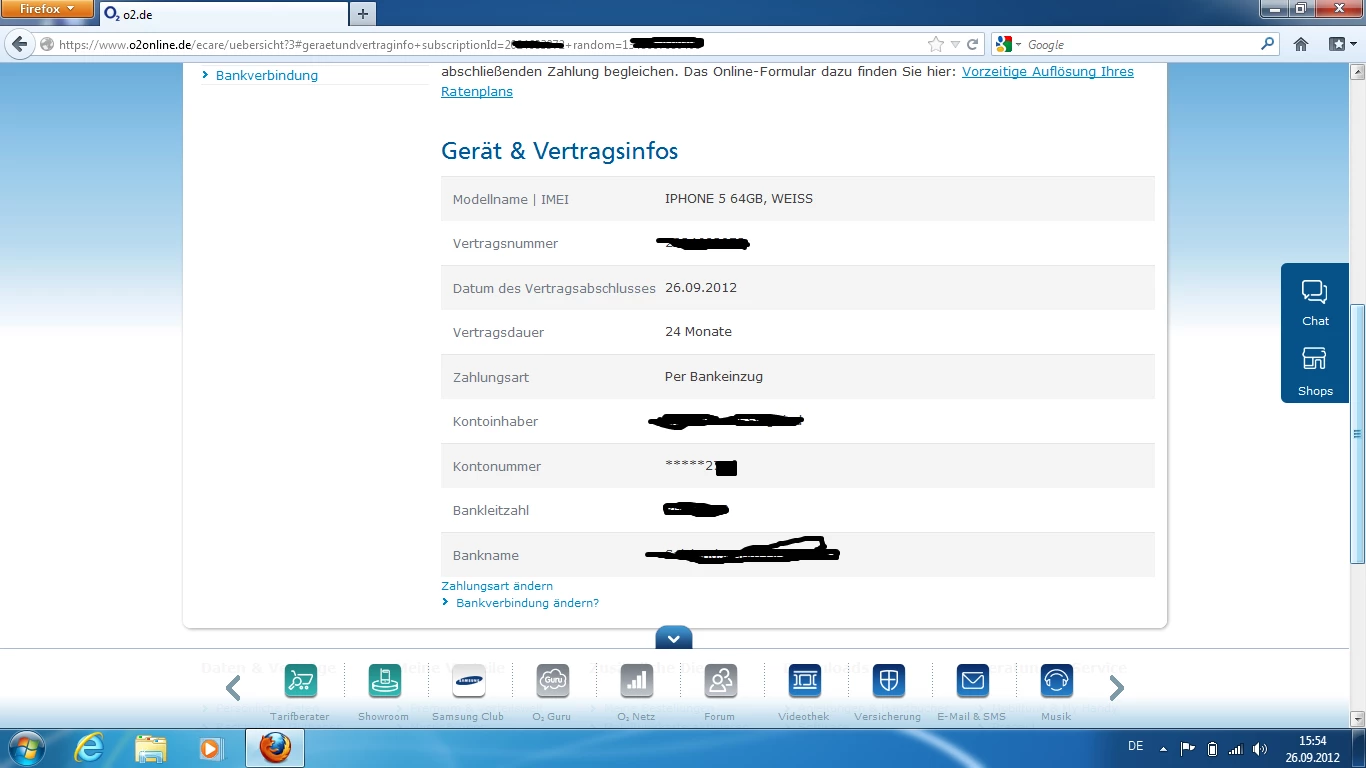Open the Bankverbindung sidebar link
Viewport: 1366px width, 768px height.
click(x=267, y=75)
